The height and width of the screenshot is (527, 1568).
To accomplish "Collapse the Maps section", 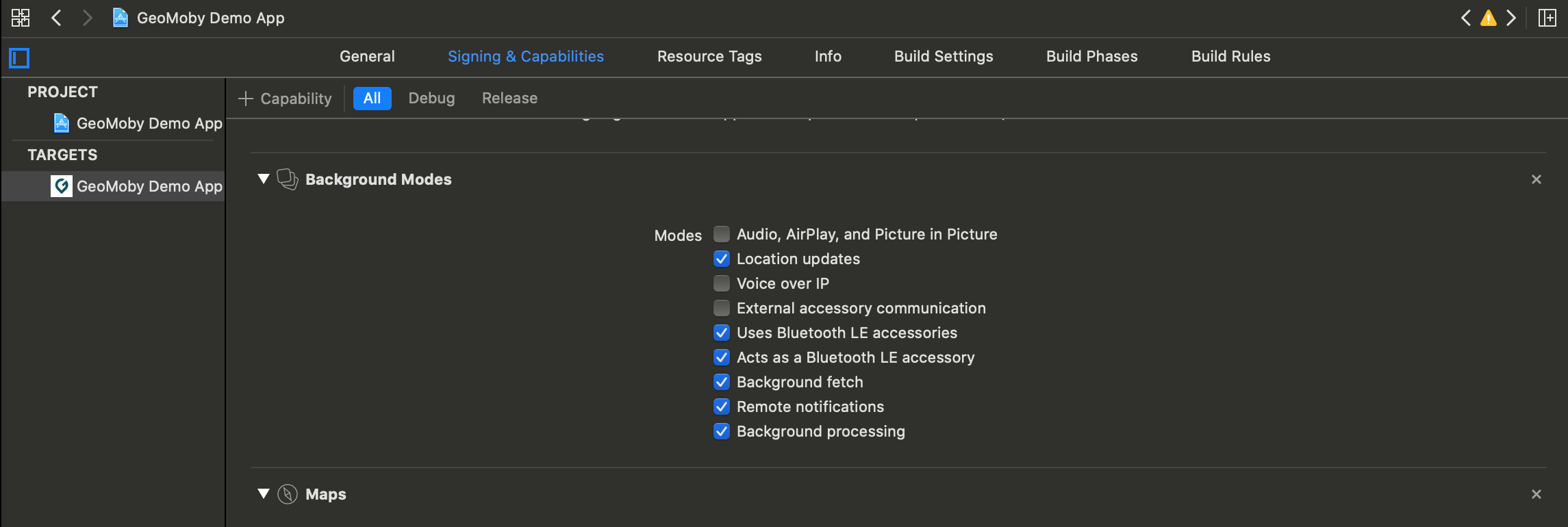I will (x=264, y=494).
